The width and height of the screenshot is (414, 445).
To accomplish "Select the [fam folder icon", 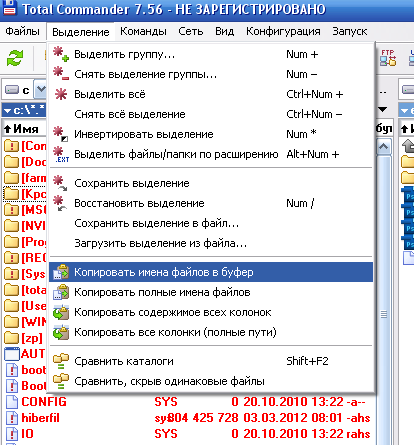I will 11,178.
